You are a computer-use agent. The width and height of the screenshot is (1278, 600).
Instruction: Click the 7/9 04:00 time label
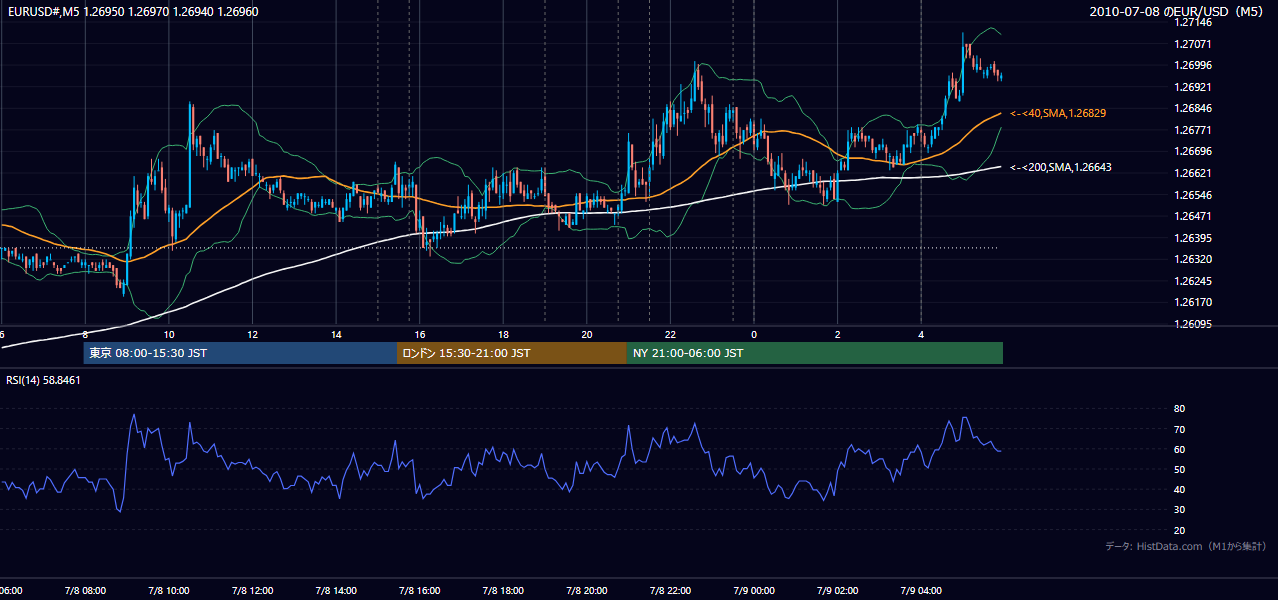click(922, 590)
